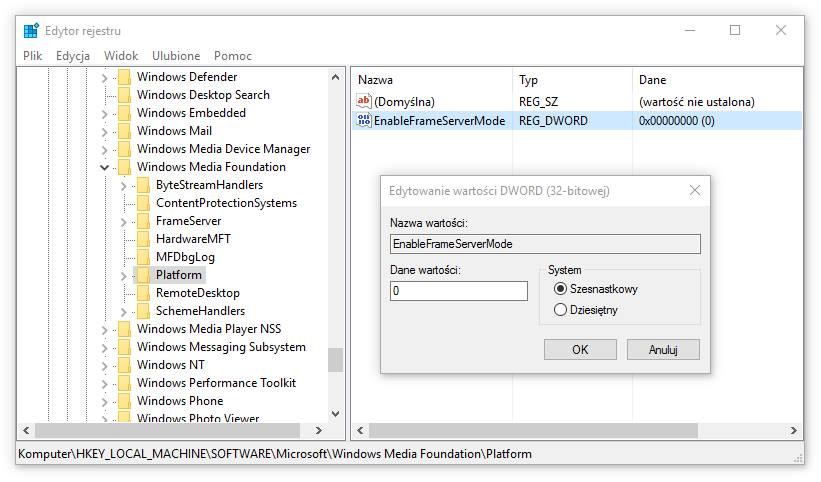
Task: Click the Windows Media Player NSS folder icon
Action: click(125, 329)
